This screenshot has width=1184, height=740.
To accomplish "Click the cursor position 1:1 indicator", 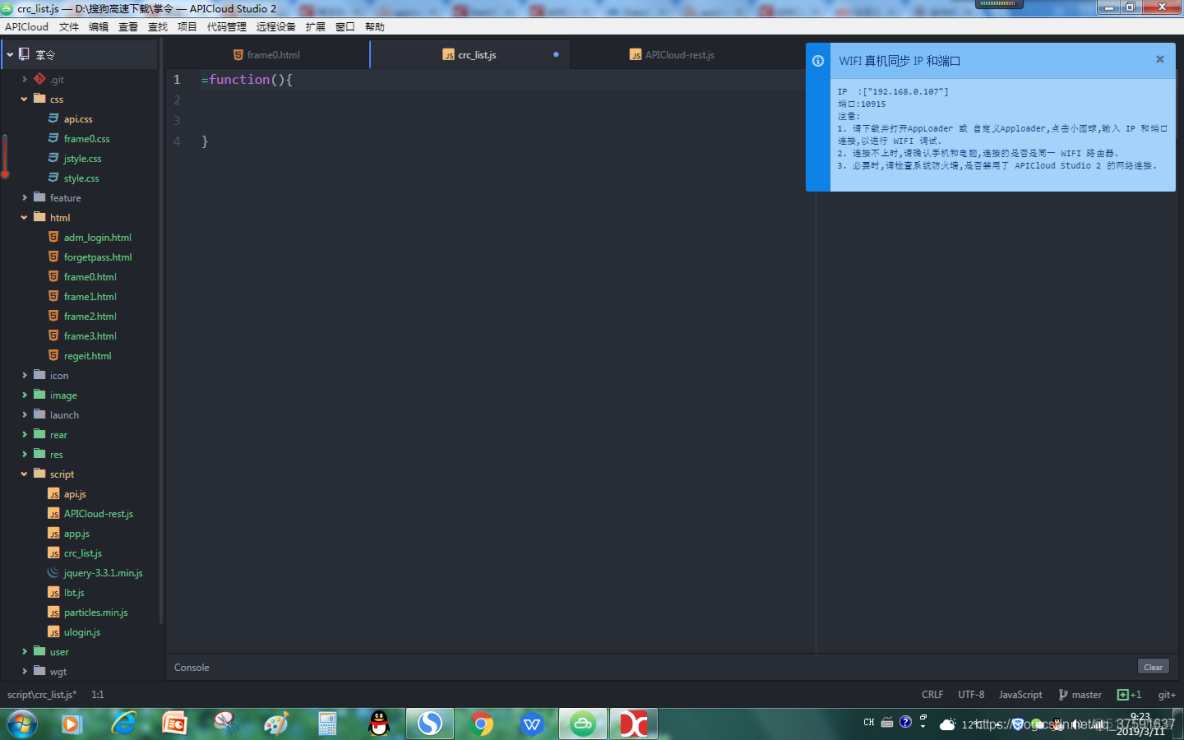I will [97, 695].
